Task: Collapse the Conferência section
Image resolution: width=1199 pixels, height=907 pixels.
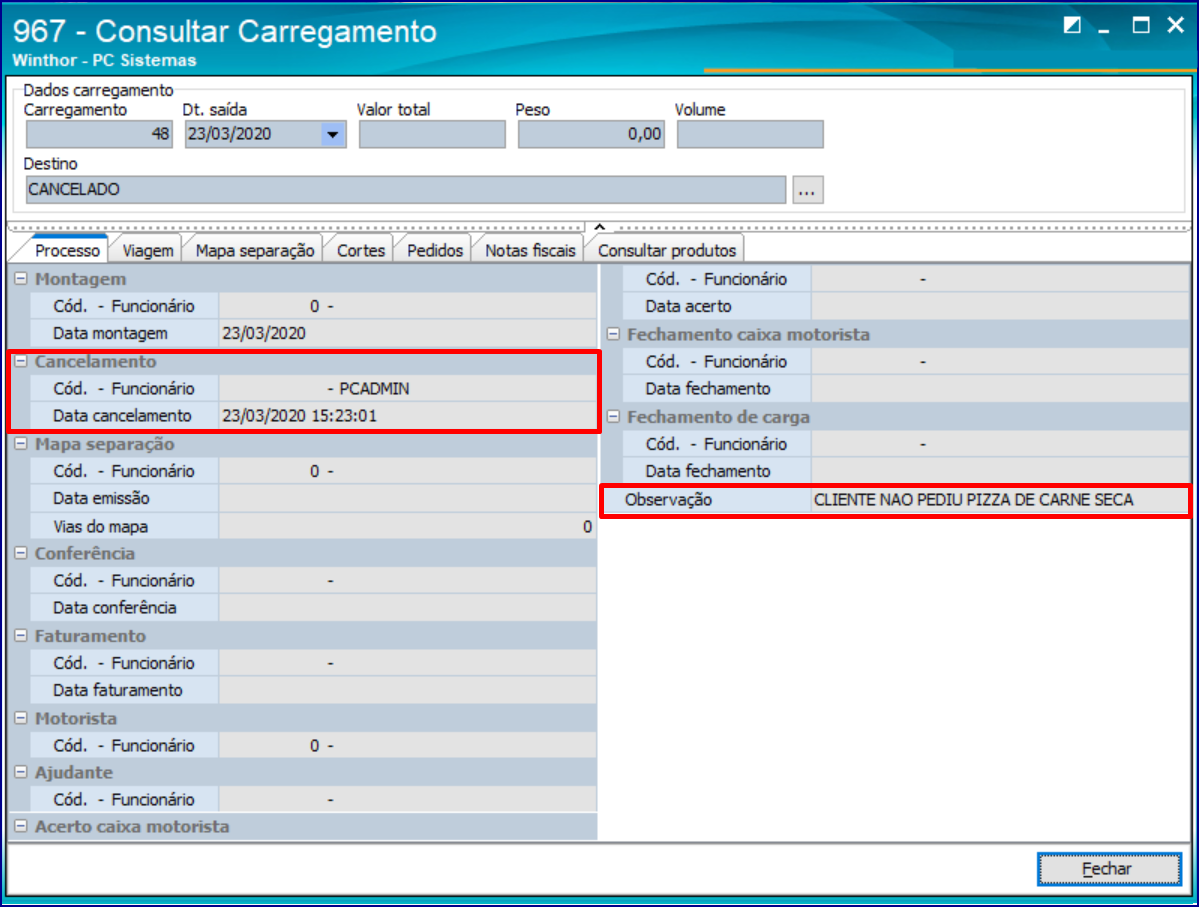Action: pos(21,554)
